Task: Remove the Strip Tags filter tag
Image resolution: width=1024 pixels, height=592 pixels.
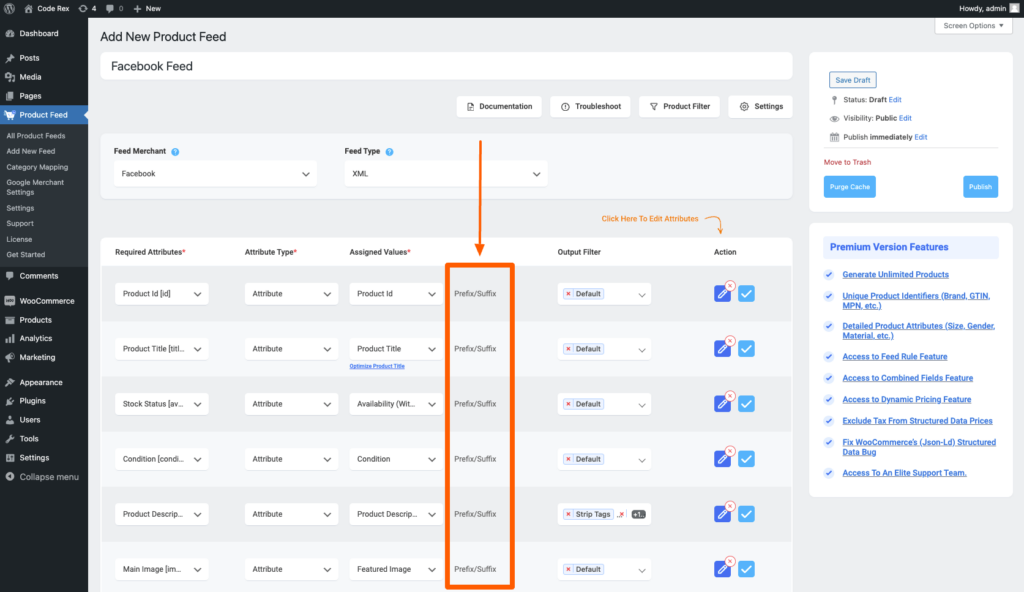Action: [x=568, y=514]
